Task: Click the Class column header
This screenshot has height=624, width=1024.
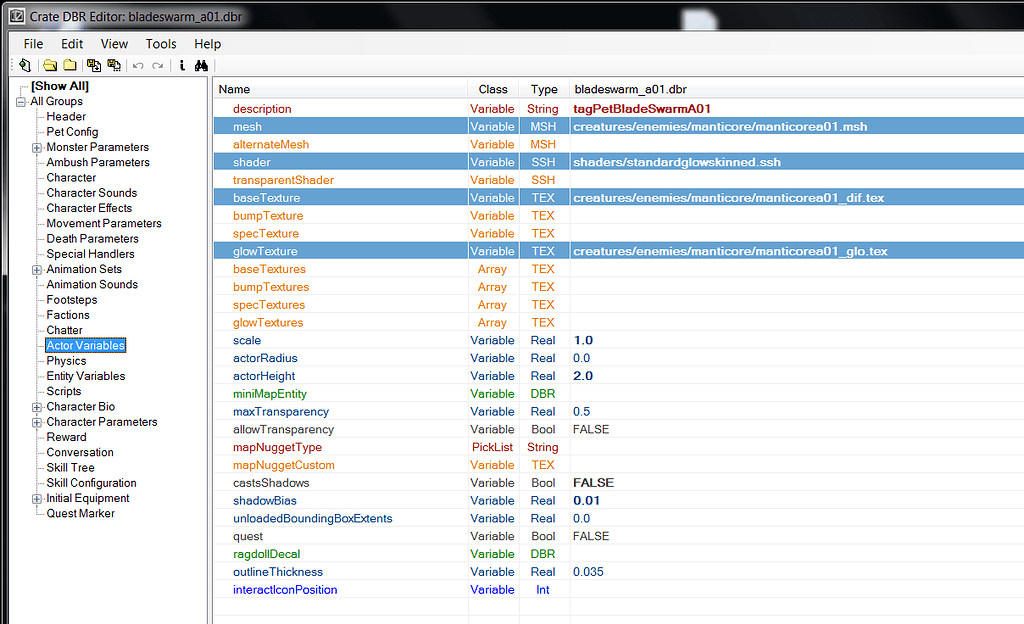Action: coord(493,89)
